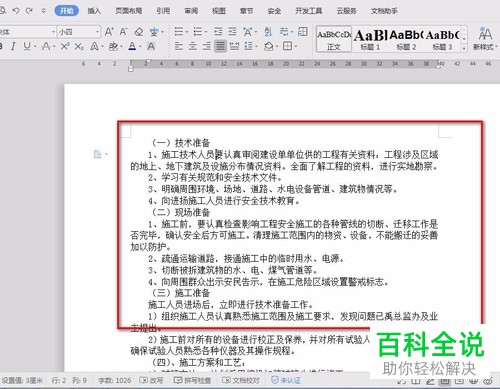Apply the 标题 2 style
Viewport: 500px width, 389px height.
[406, 39]
